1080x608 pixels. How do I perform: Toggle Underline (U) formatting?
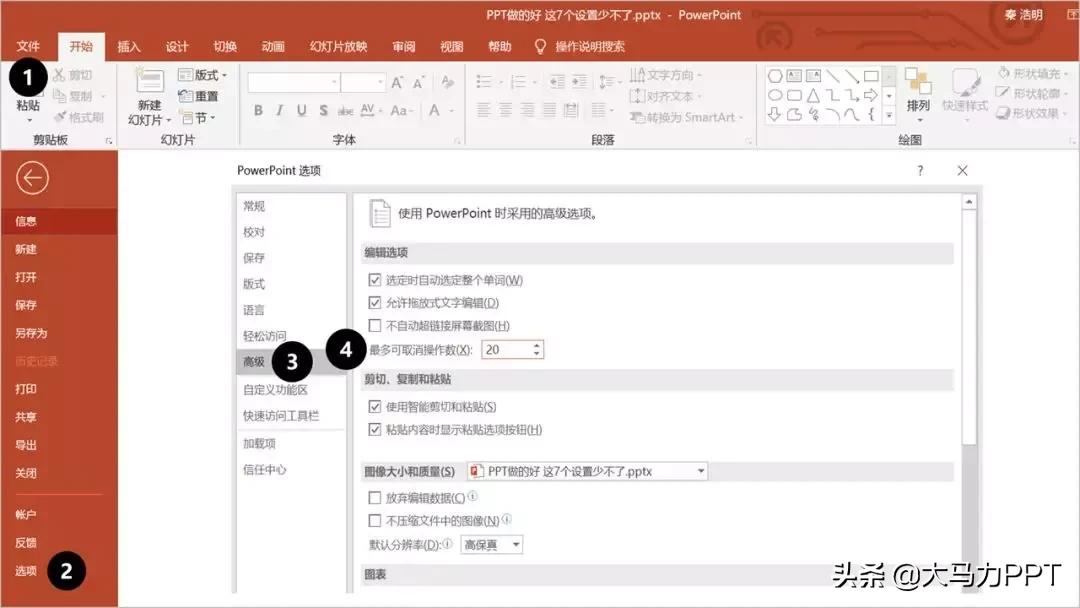coord(302,110)
